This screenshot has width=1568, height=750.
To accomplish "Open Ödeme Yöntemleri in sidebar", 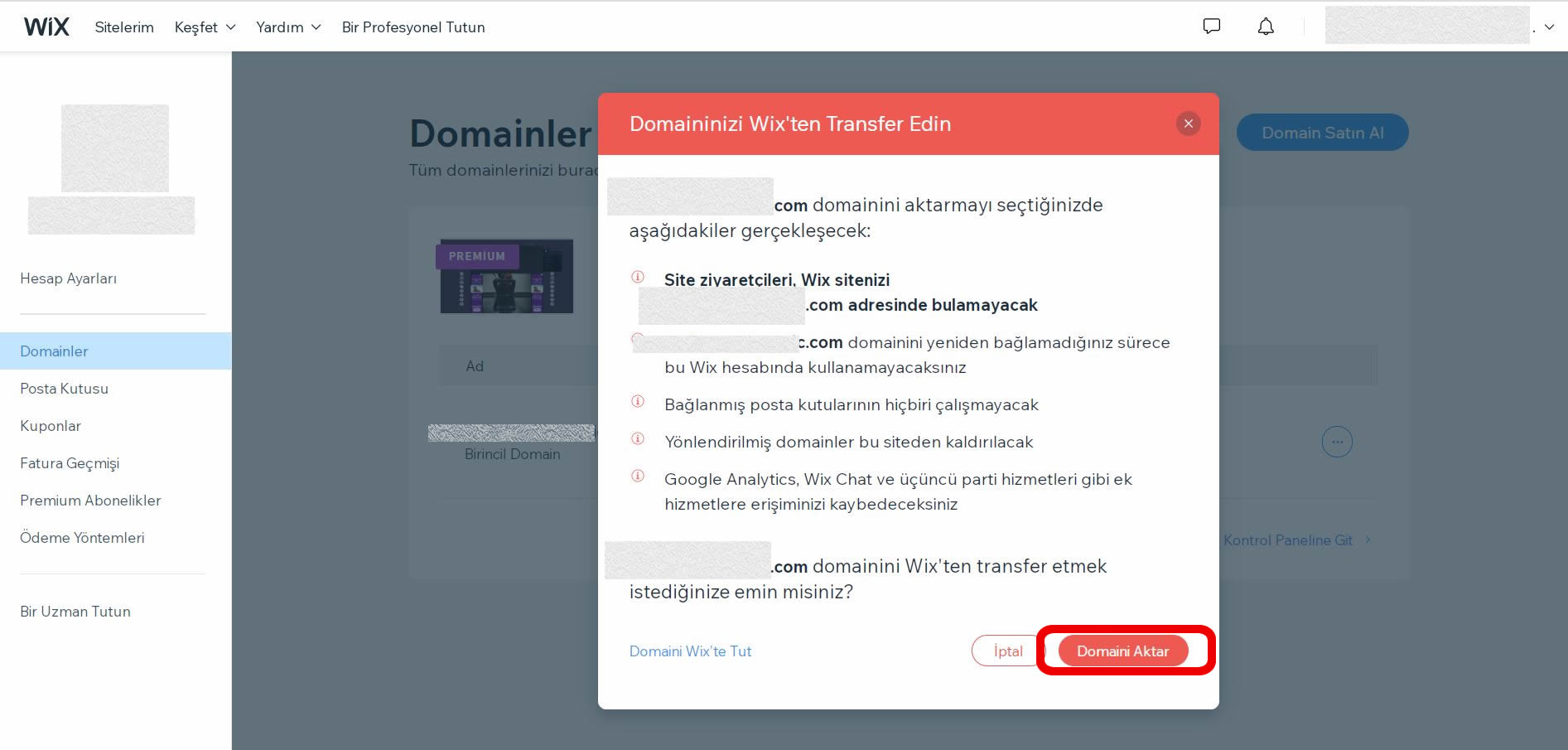I will 82,538.
